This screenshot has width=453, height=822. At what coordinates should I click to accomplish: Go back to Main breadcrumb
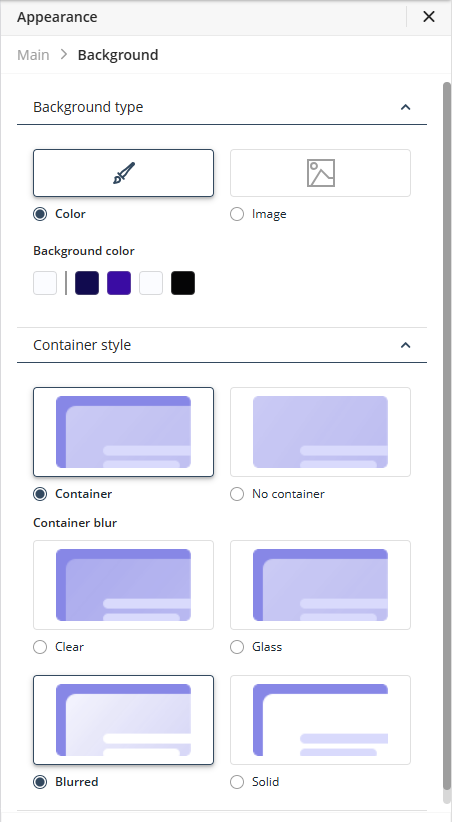(x=34, y=55)
